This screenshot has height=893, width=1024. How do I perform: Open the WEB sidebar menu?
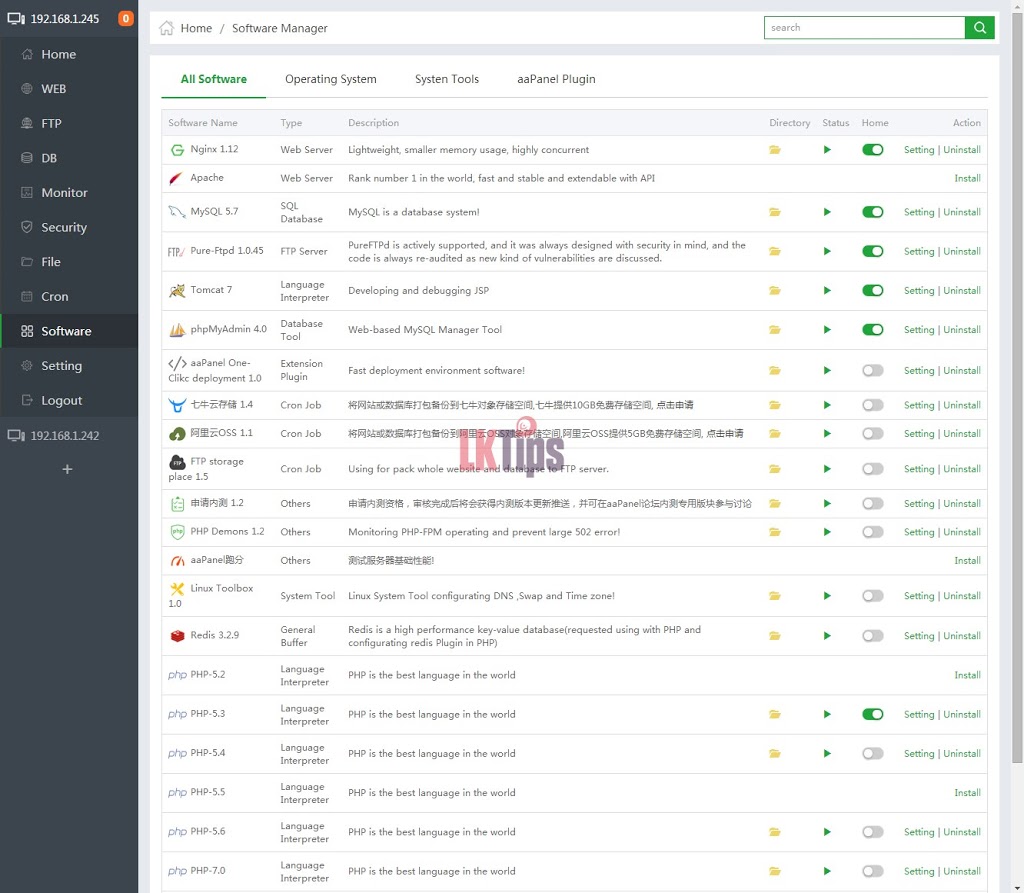point(69,89)
